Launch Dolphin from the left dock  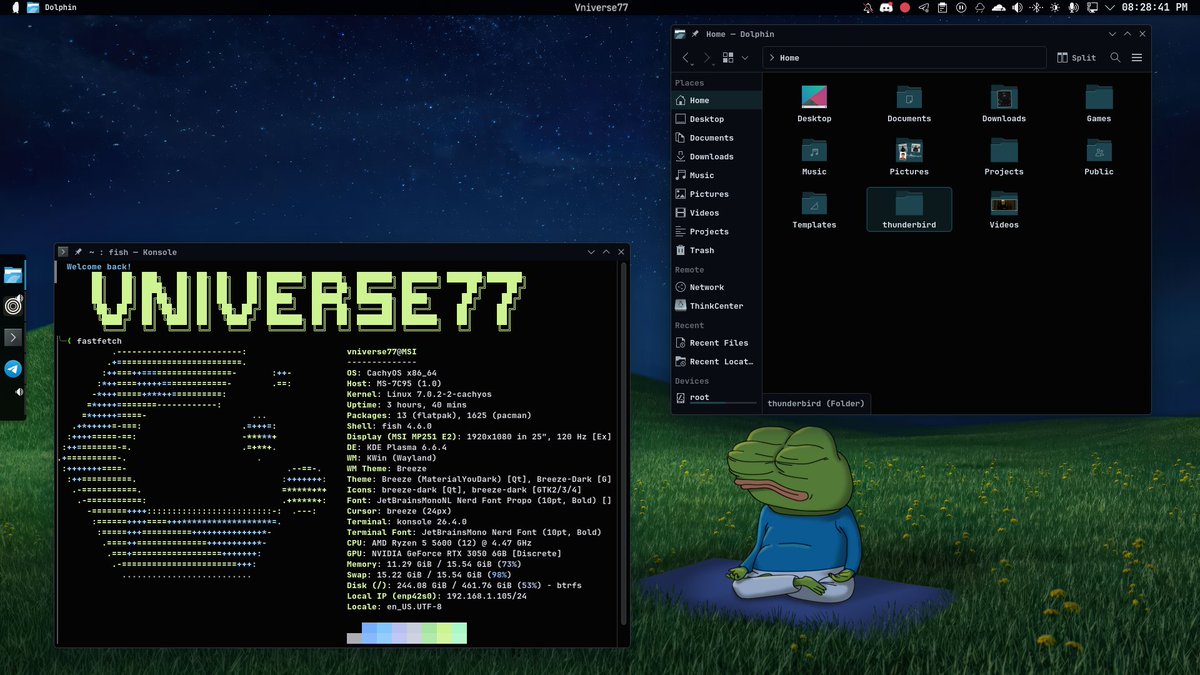[13, 275]
